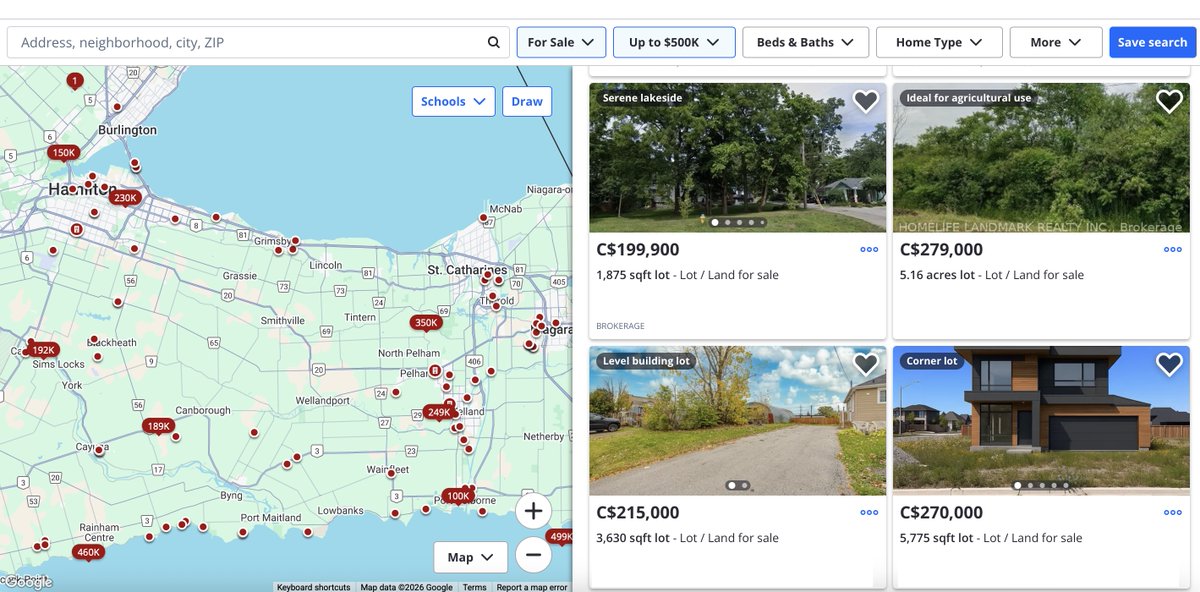This screenshot has height=592, width=1200.
Task: Click the Burlington map label
Action: tap(127, 130)
